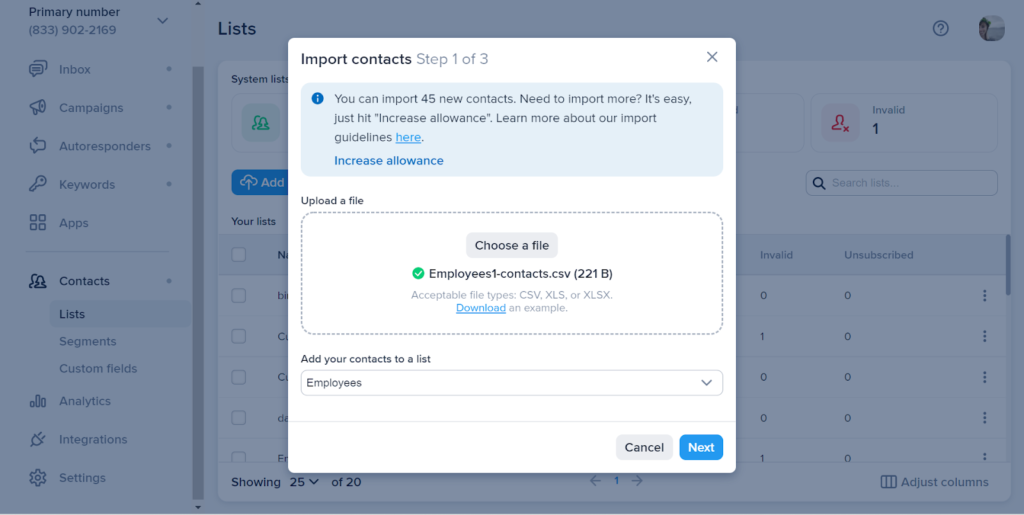Screen dimensions: 1024x515
Task: Open the rows-per-page dropdown showing 25
Action: point(304,482)
